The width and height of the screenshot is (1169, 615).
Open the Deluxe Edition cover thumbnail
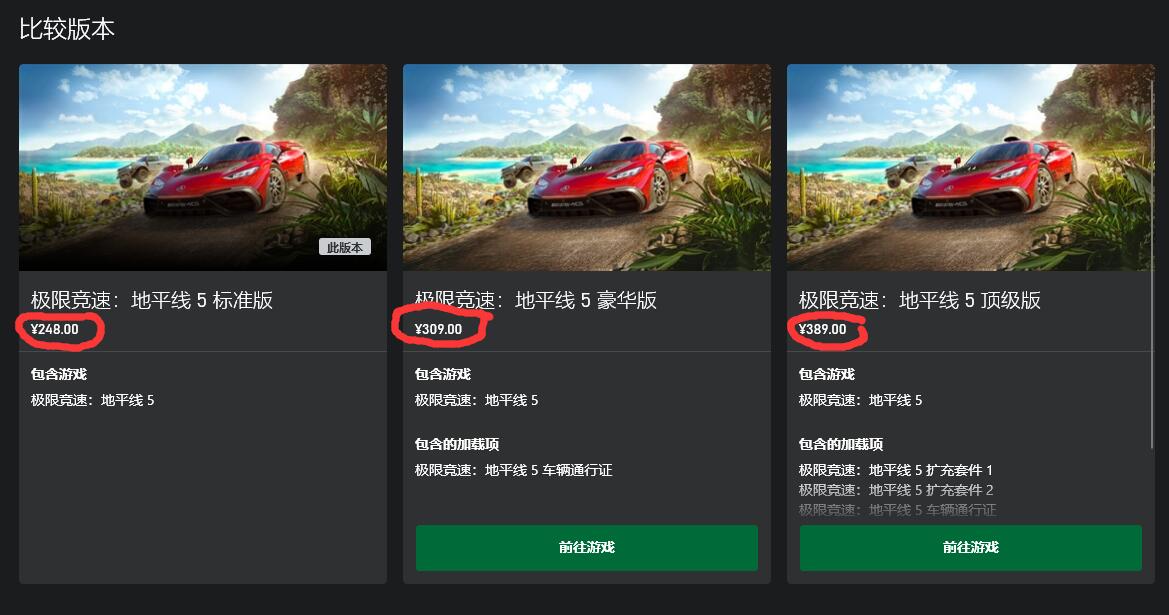pyautogui.click(x=587, y=167)
